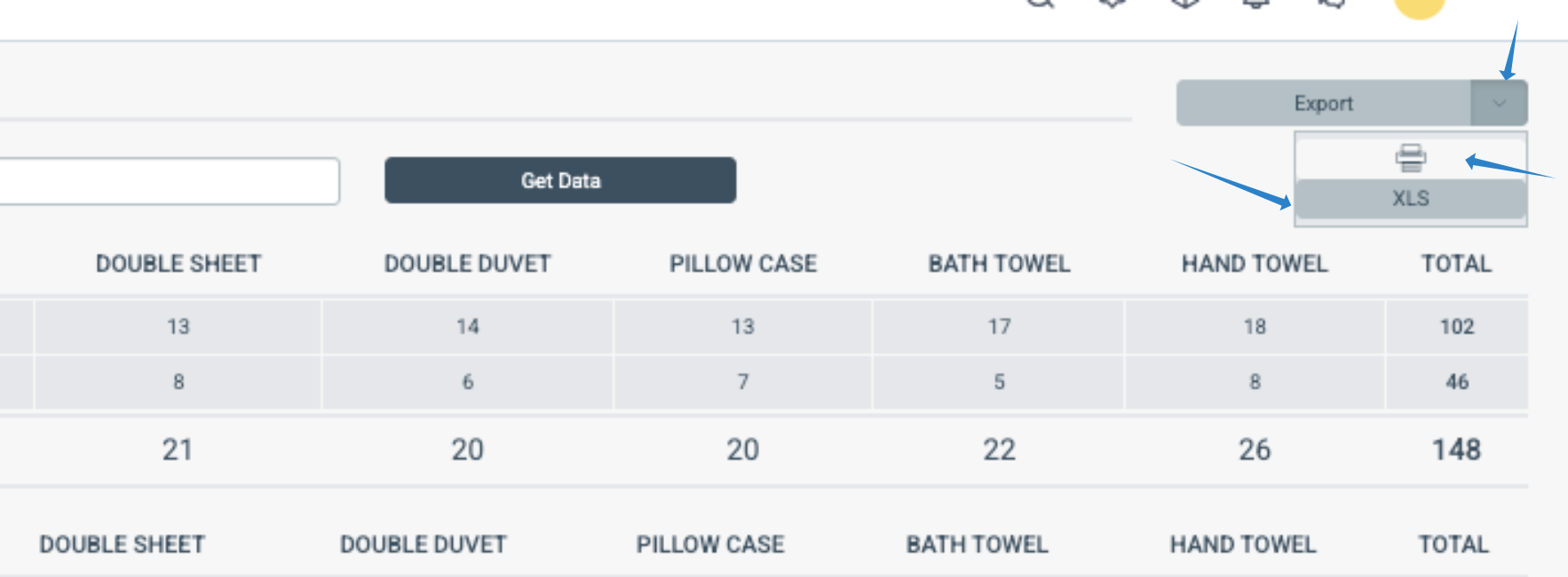The image size is (1568, 577).
Task: Click the upper table's DOUBLE SHEET header
Action: [178, 264]
